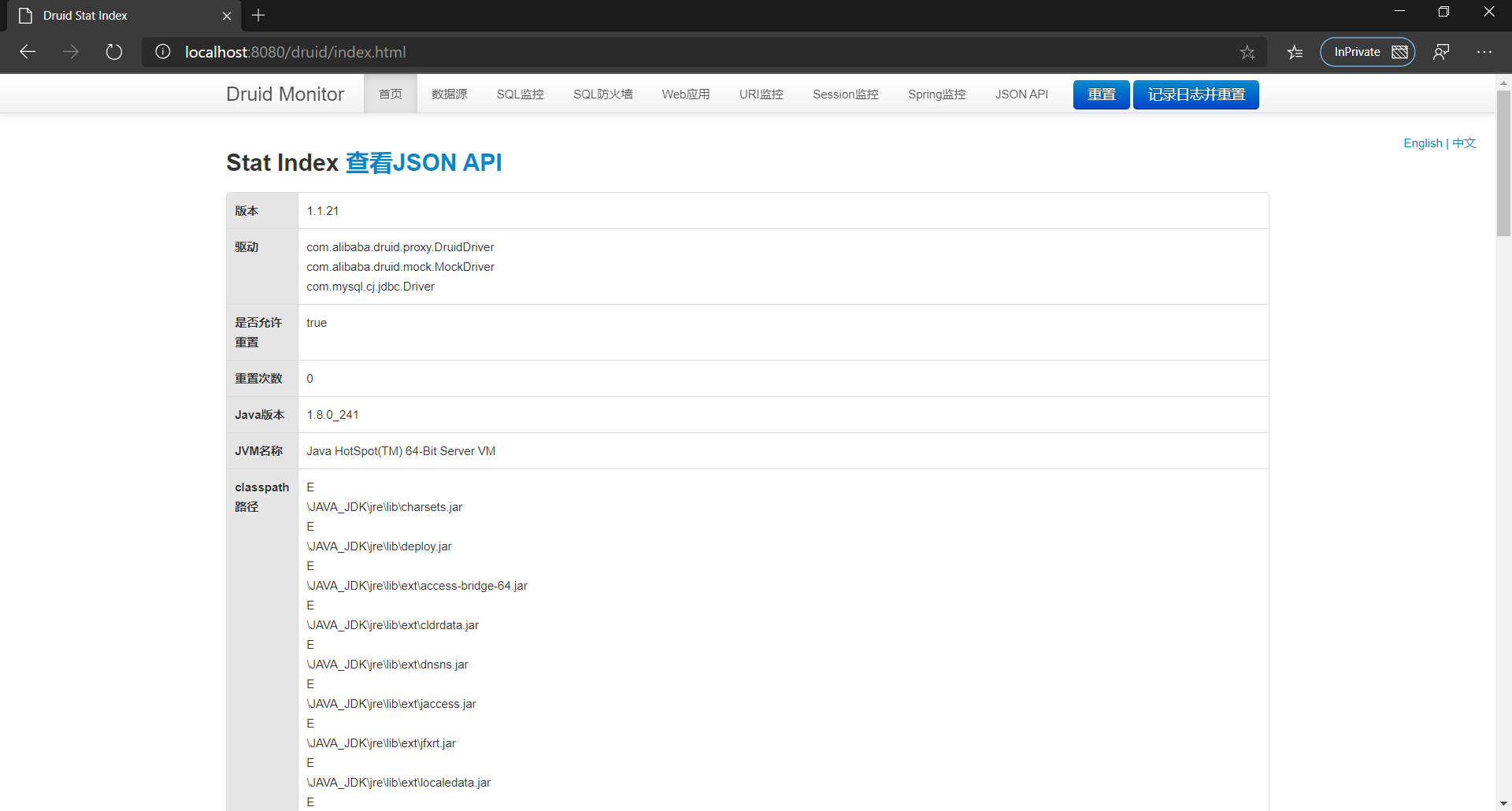The image size is (1512, 811).
Task: Open the feedback/profile person icon
Action: (x=1441, y=52)
